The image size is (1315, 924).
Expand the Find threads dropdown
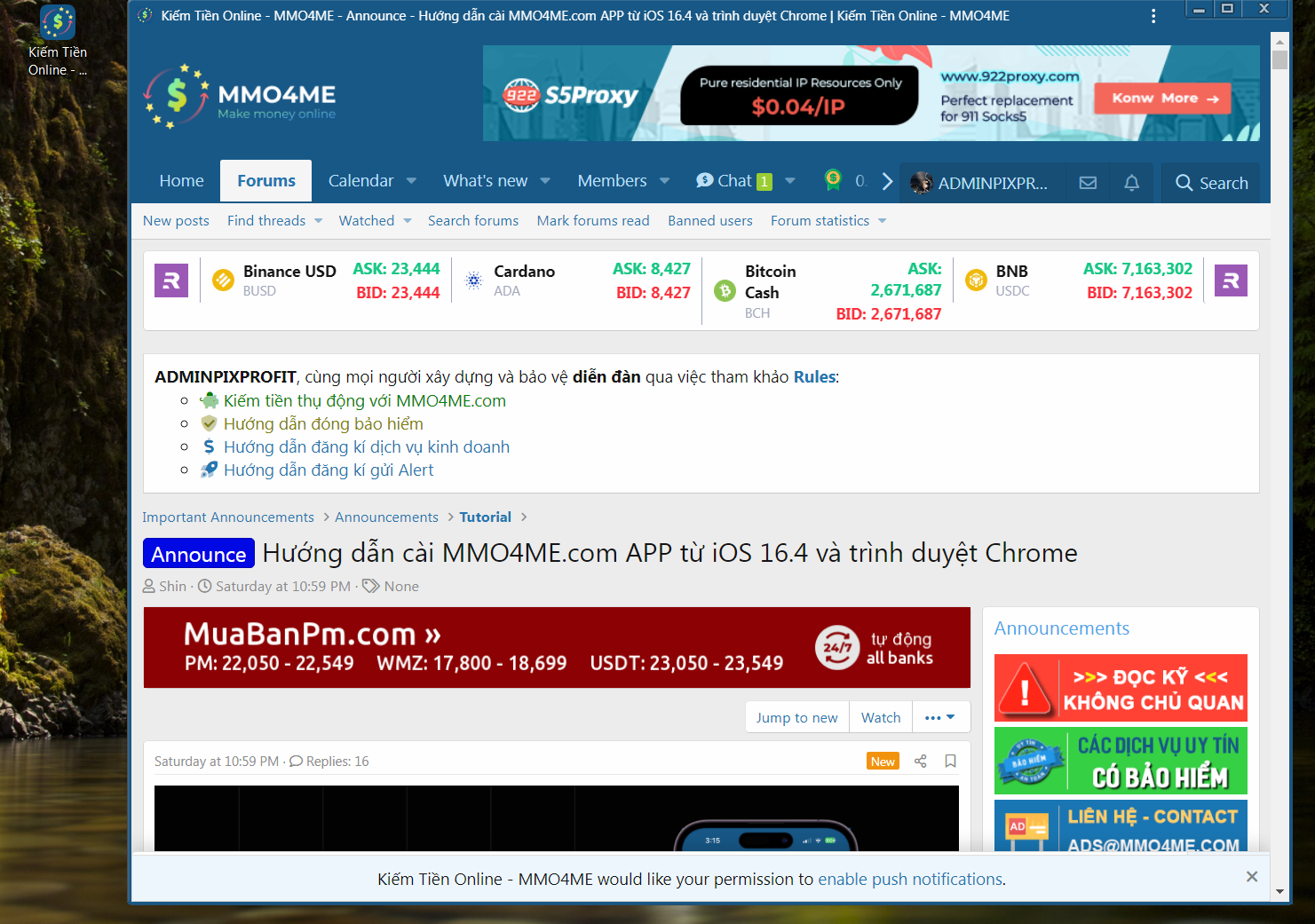(x=318, y=221)
